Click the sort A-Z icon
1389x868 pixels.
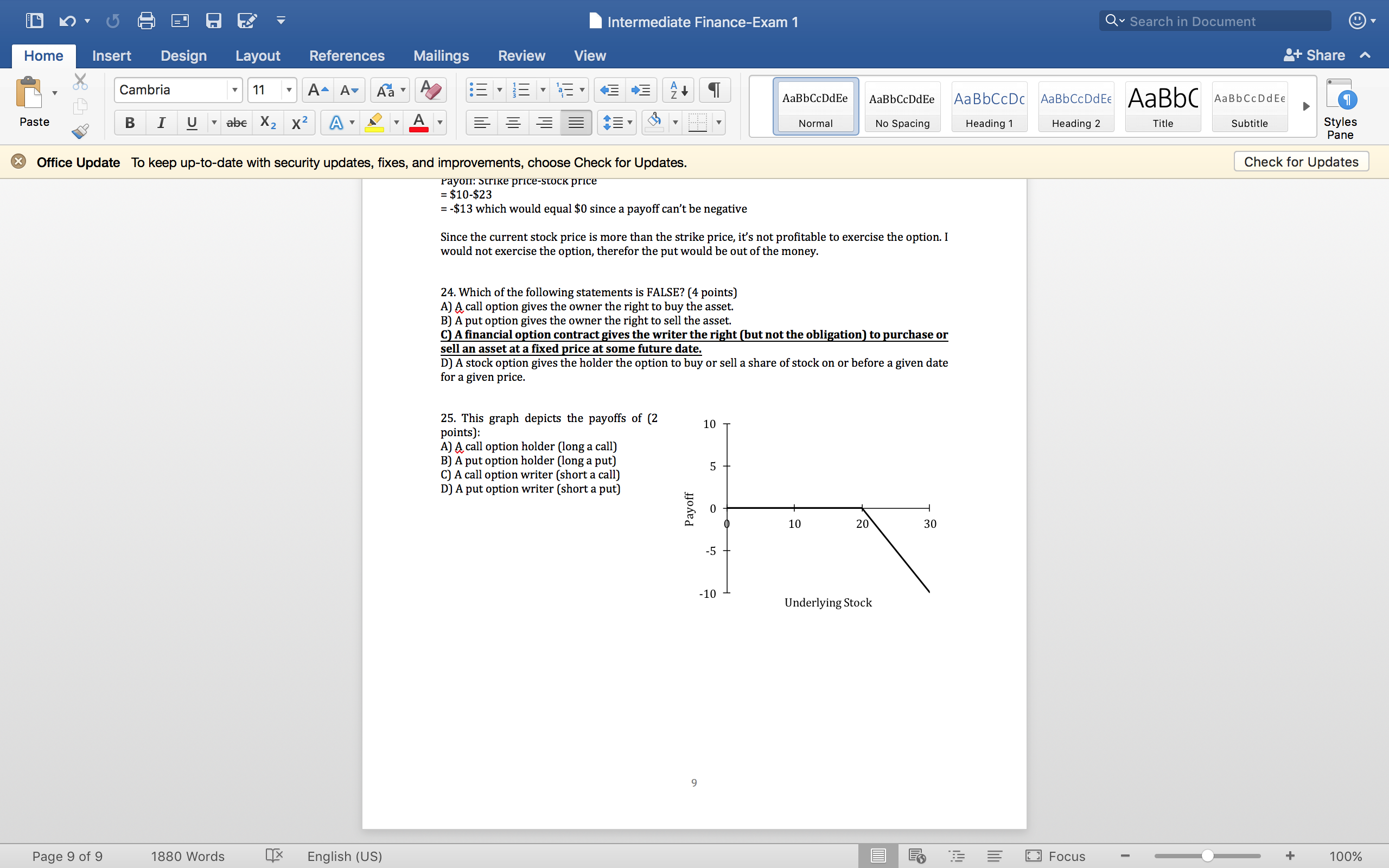pos(678,90)
